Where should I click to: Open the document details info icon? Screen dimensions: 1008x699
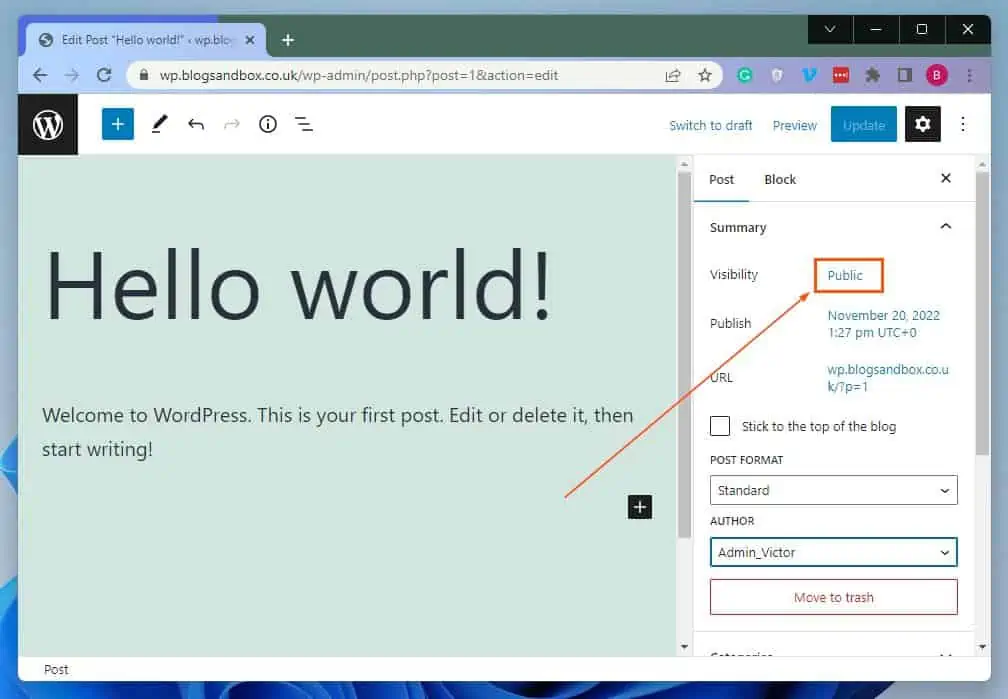267,124
